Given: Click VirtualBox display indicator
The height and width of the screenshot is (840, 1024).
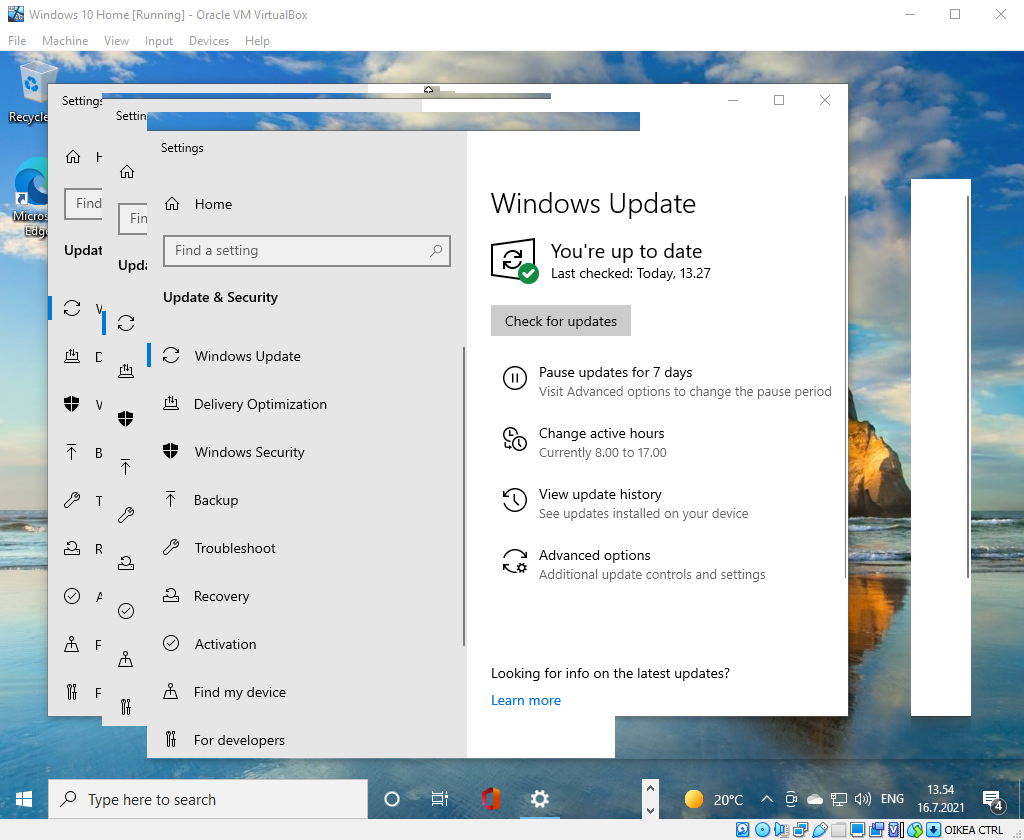Looking at the screenshot, I should 857,830.
